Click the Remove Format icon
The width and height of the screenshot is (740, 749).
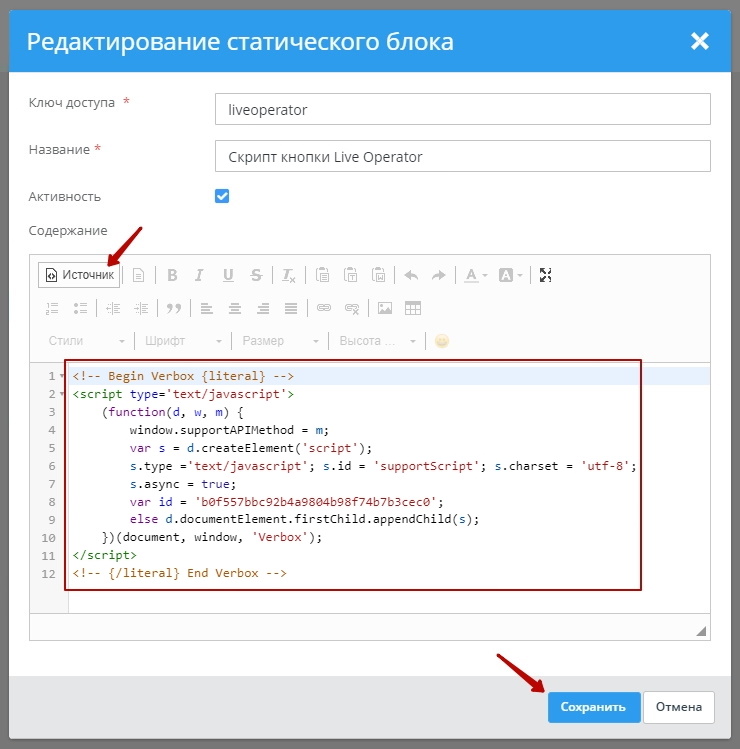(x=289, y=275)
